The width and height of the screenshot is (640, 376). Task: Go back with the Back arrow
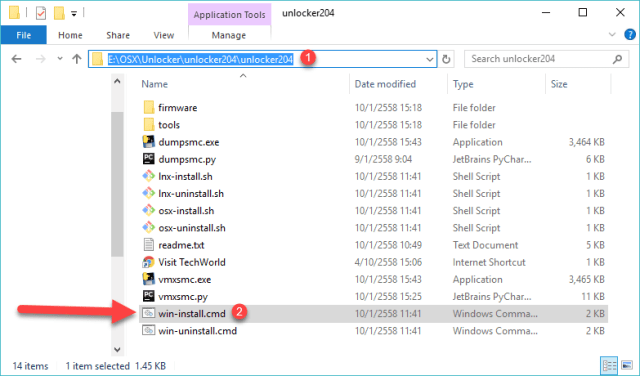[16, 59]
